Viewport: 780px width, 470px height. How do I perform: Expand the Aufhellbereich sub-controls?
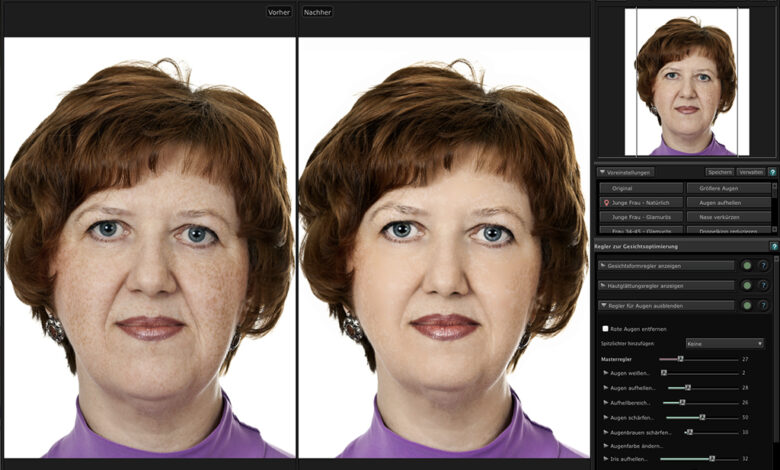point(606,402)
